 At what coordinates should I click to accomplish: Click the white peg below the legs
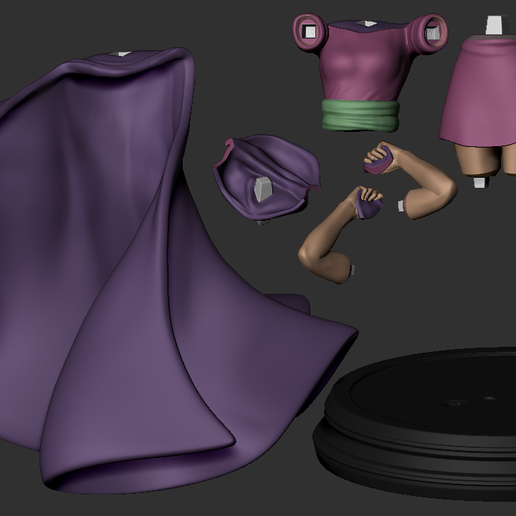pyautogui.click(x=480, y=182)
